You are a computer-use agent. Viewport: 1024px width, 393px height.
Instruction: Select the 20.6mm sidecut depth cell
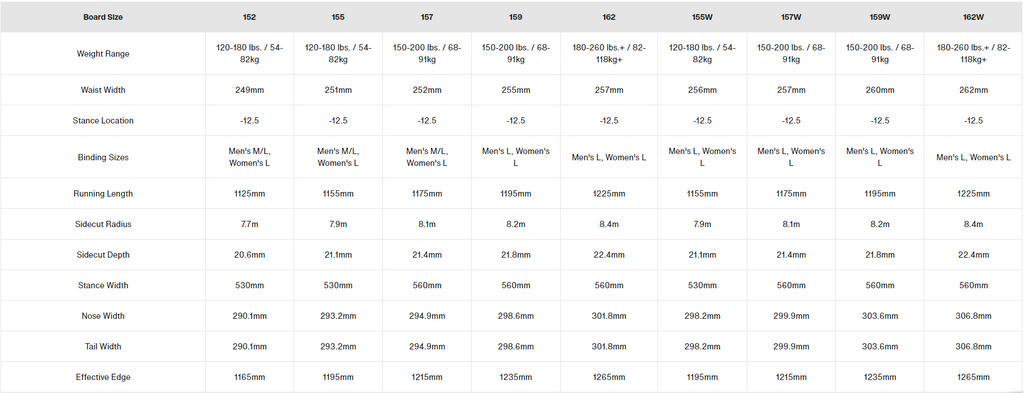(249, 255)
